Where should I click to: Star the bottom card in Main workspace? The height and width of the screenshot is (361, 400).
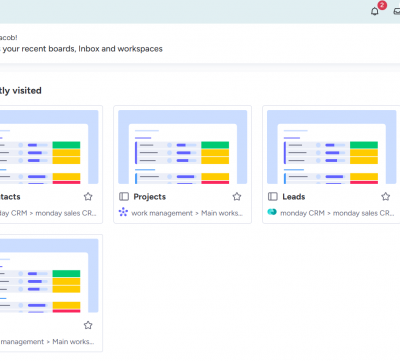88,325
